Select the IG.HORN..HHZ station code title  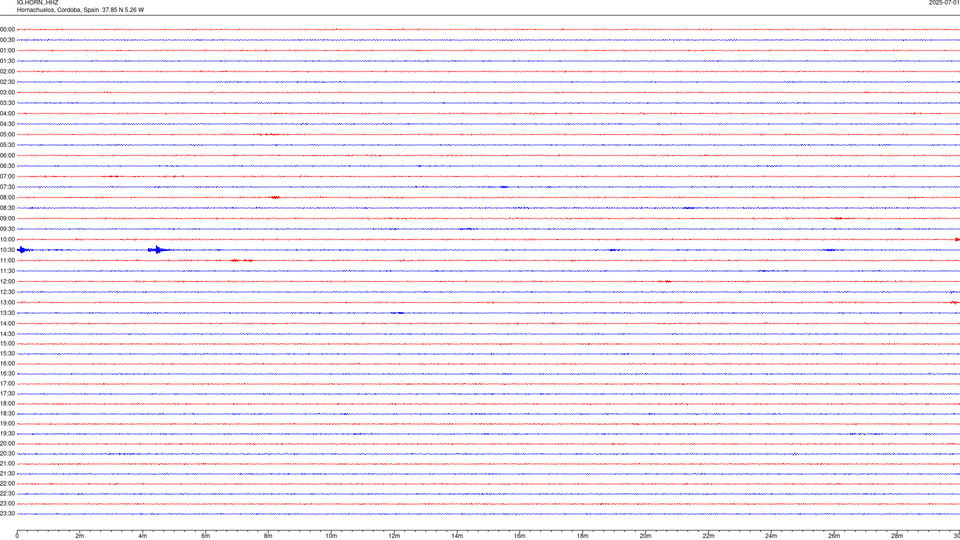[x=37, y=2]
